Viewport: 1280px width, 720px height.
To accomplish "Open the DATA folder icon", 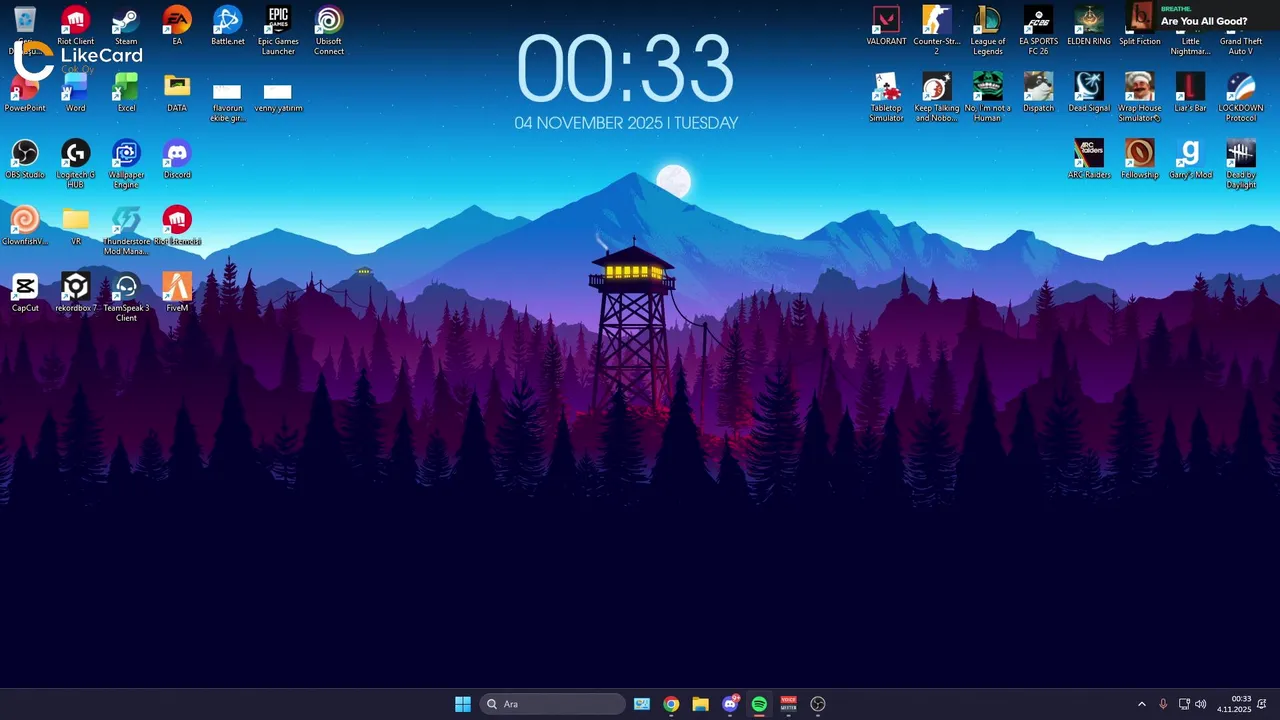I will click(177, 93).
